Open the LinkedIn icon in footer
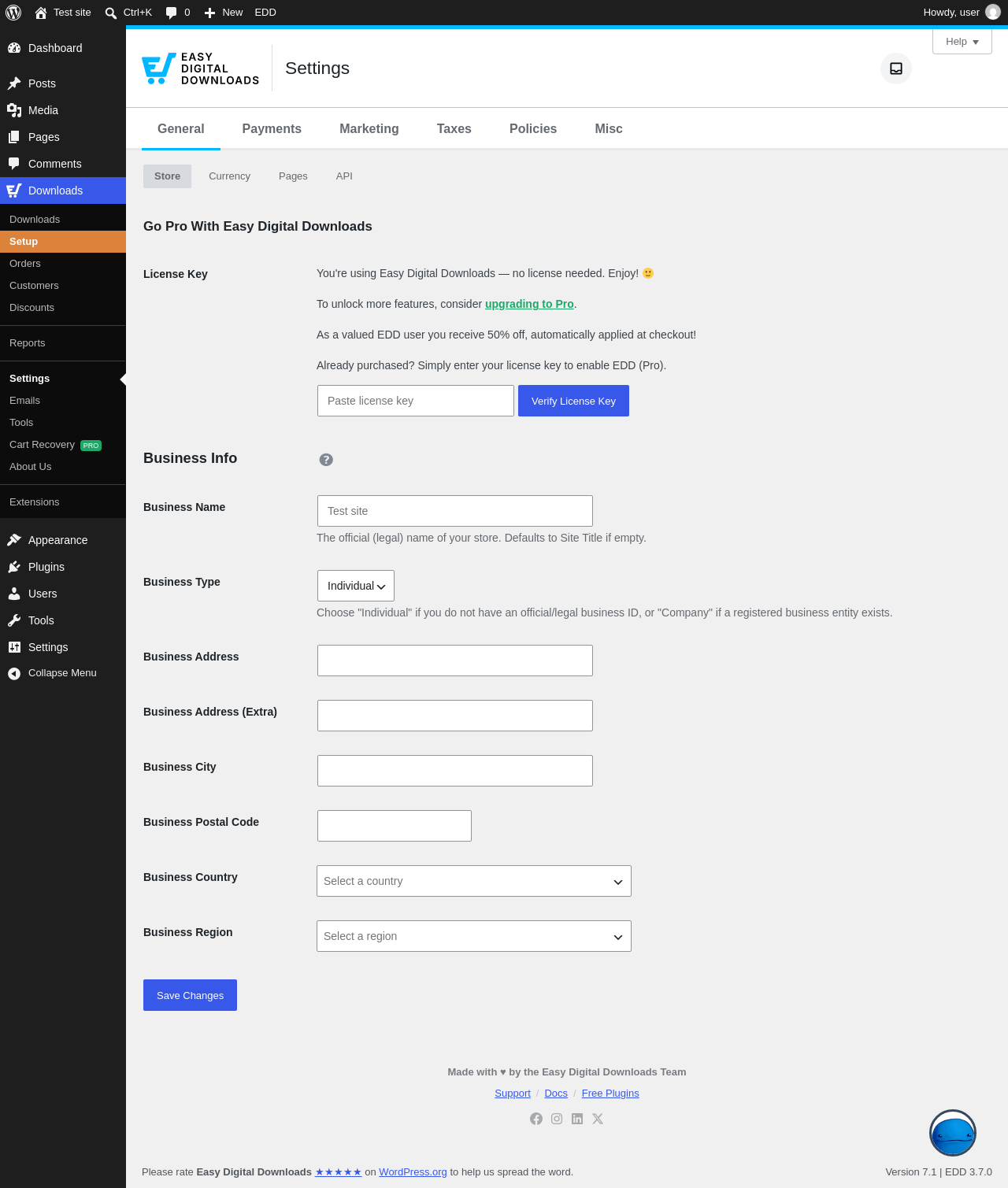The height and width of the screenshot is (1188, 1008). tap(577, 1119)
